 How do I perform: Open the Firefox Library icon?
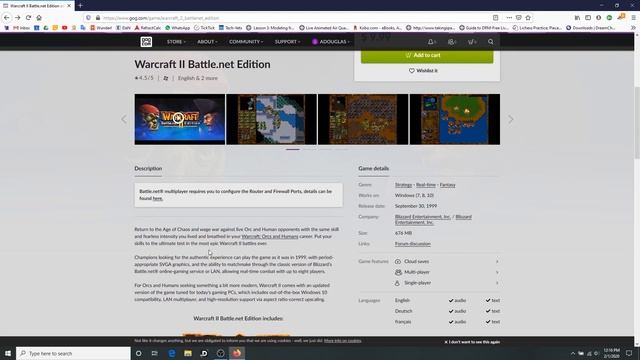click(577, 18)
